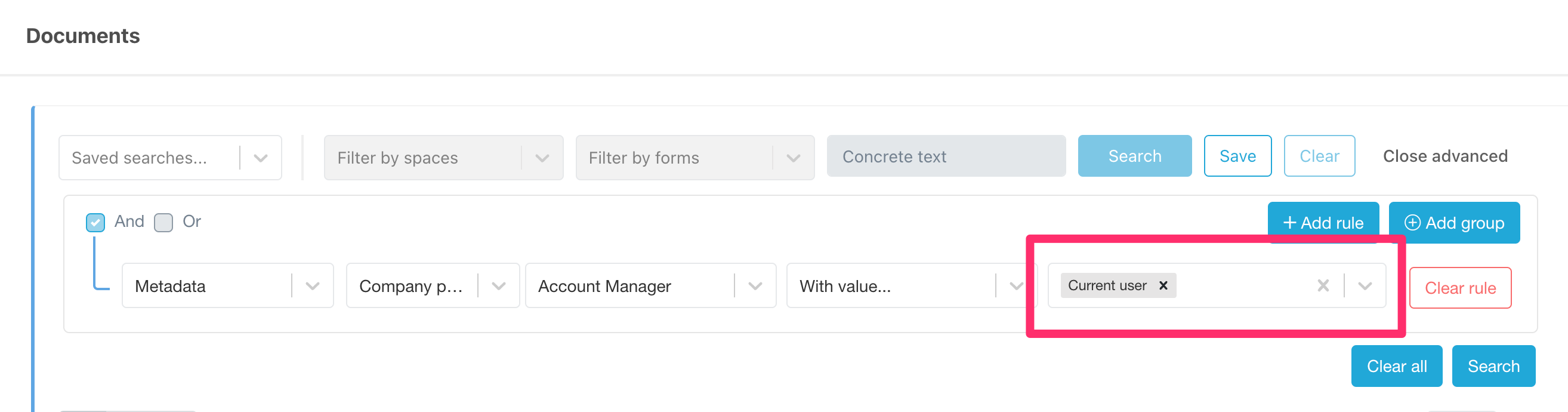Focus the Concrete text input field
Image resolution: width=1568 pixels, height=412 pixels.
(945, 156)
